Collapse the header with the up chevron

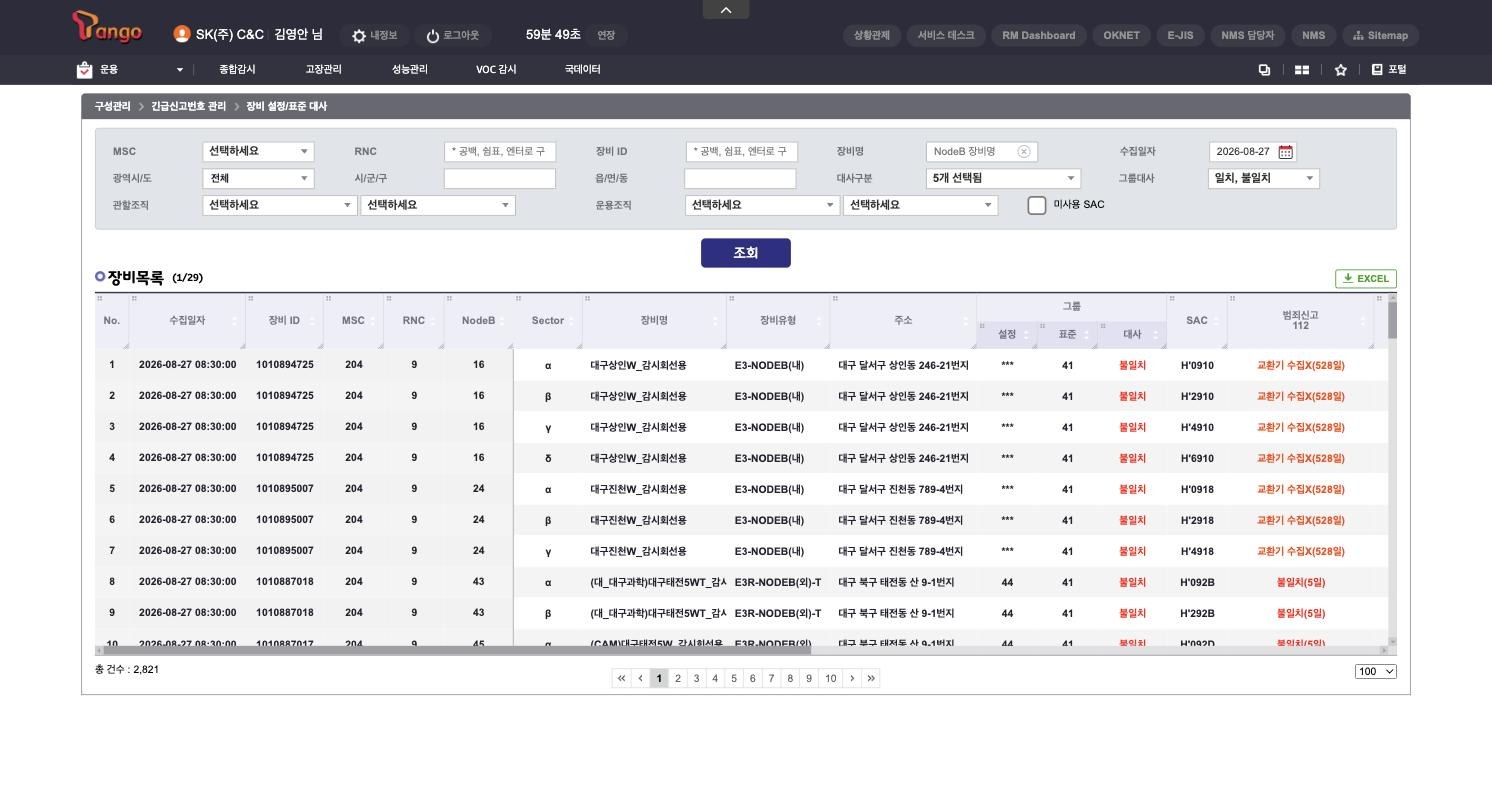point(726,9)
